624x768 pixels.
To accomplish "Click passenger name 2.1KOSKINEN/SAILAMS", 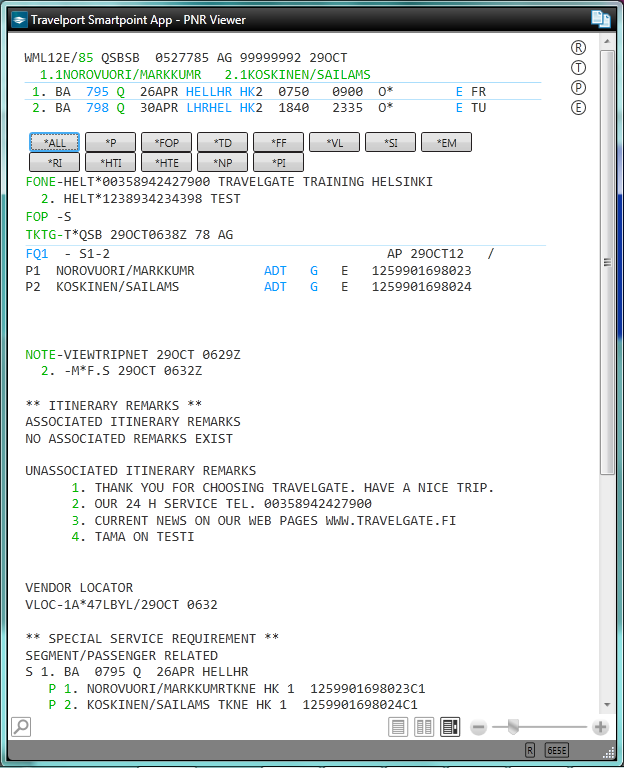I will pyautogui.click(x=297, y=74).
